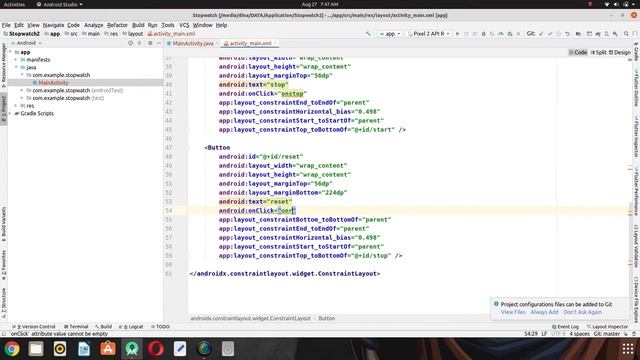This screenshot has width=640, height=360.
Task: Open the Layout Inspector
Action: (x=607, y=327)
